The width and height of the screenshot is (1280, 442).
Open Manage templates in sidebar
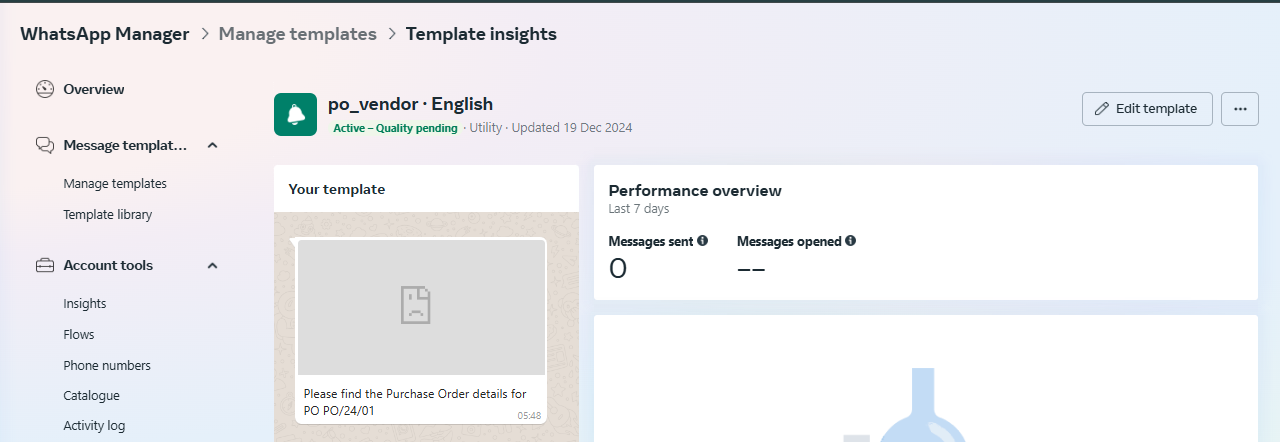click(x=115, y=184)
